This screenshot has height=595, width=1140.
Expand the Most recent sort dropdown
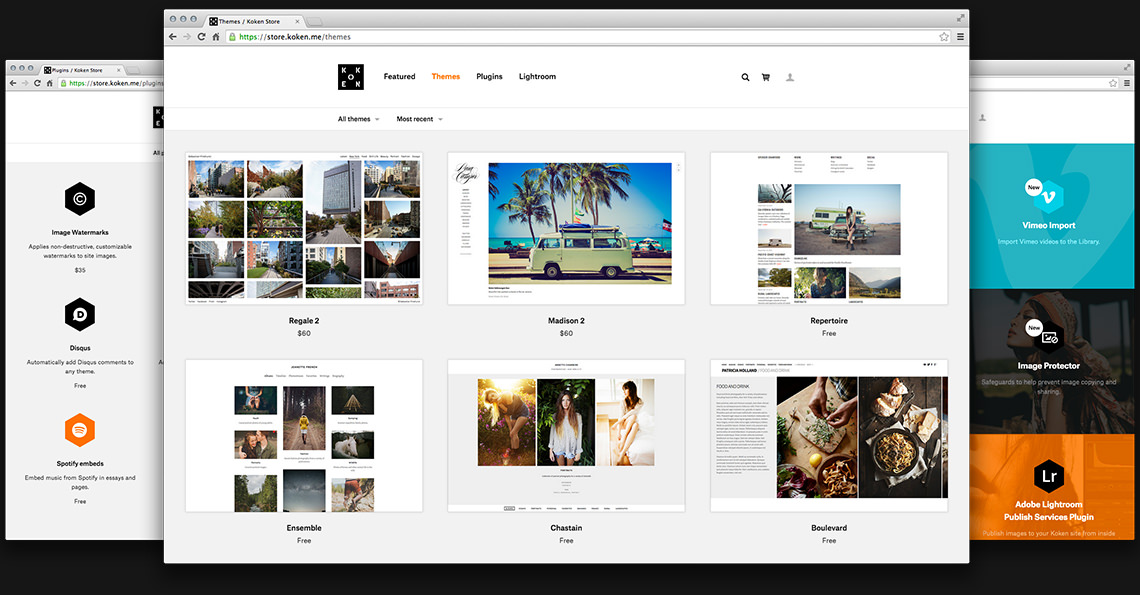click(420, 119)
